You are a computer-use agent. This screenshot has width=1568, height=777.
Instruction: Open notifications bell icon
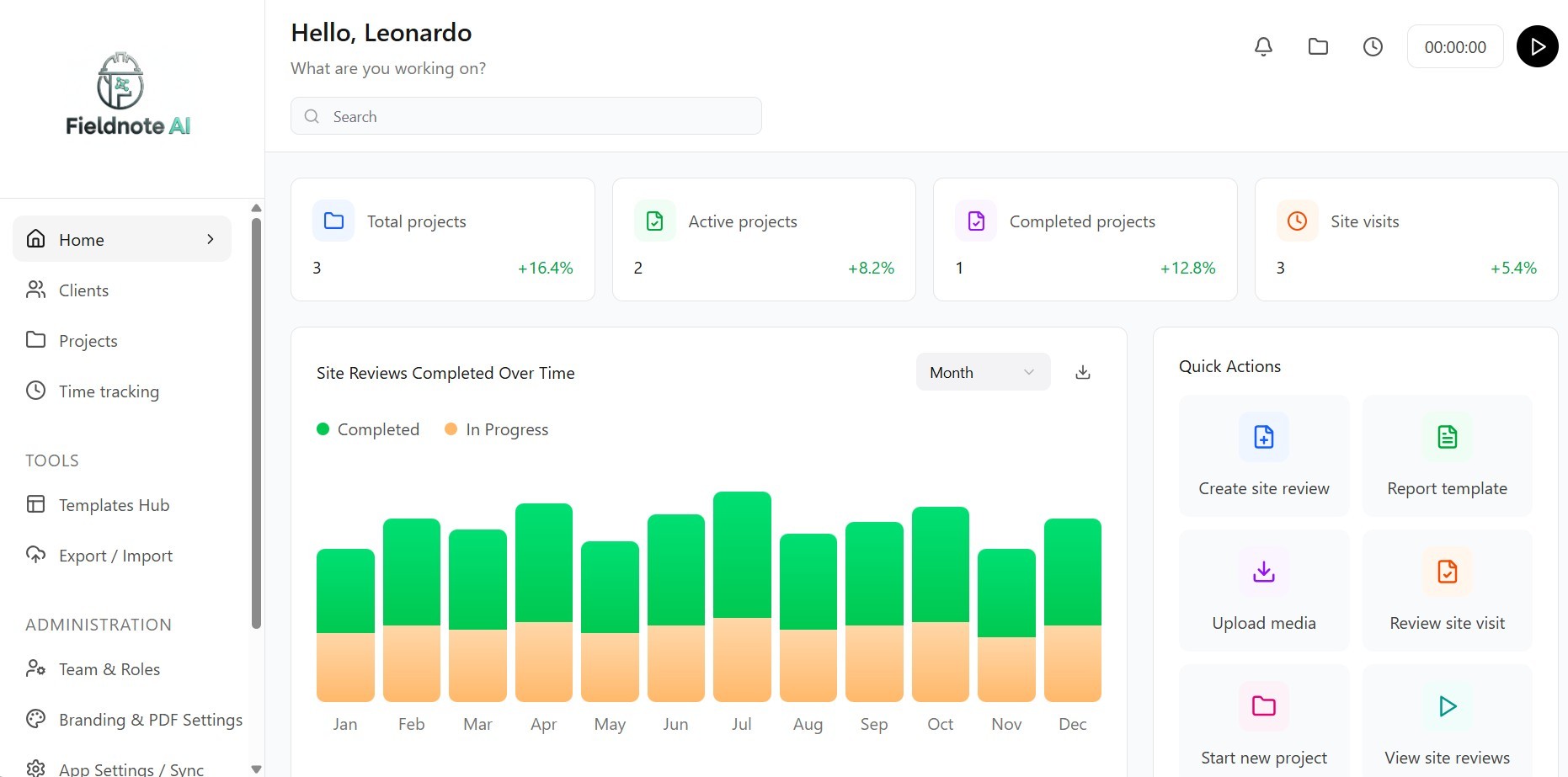[x=1263, y=47]
